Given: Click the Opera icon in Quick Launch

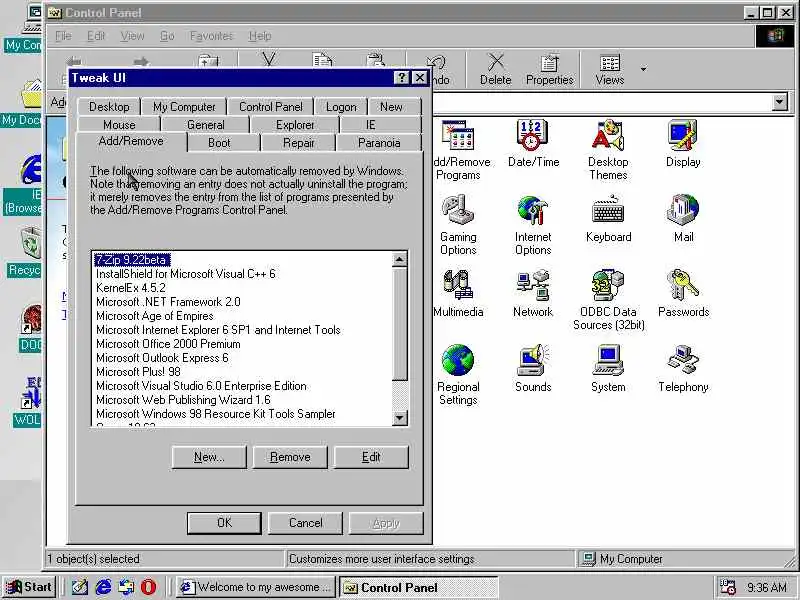Looking at the screenshot, I should pos(148,587).
